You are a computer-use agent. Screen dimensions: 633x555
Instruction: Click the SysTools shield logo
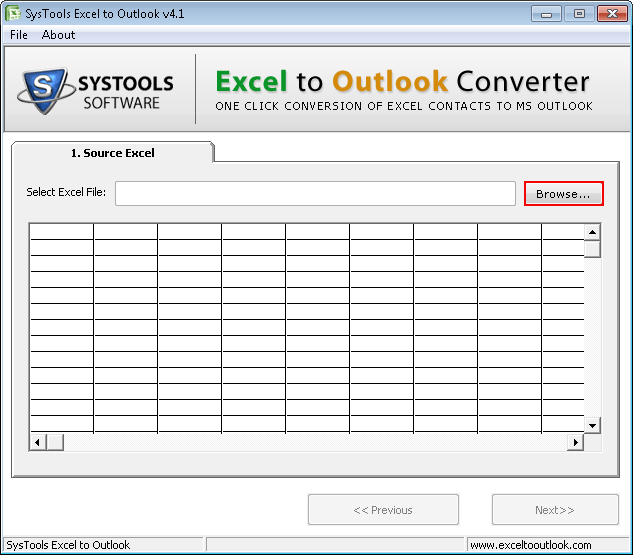(x=44, y=91)
